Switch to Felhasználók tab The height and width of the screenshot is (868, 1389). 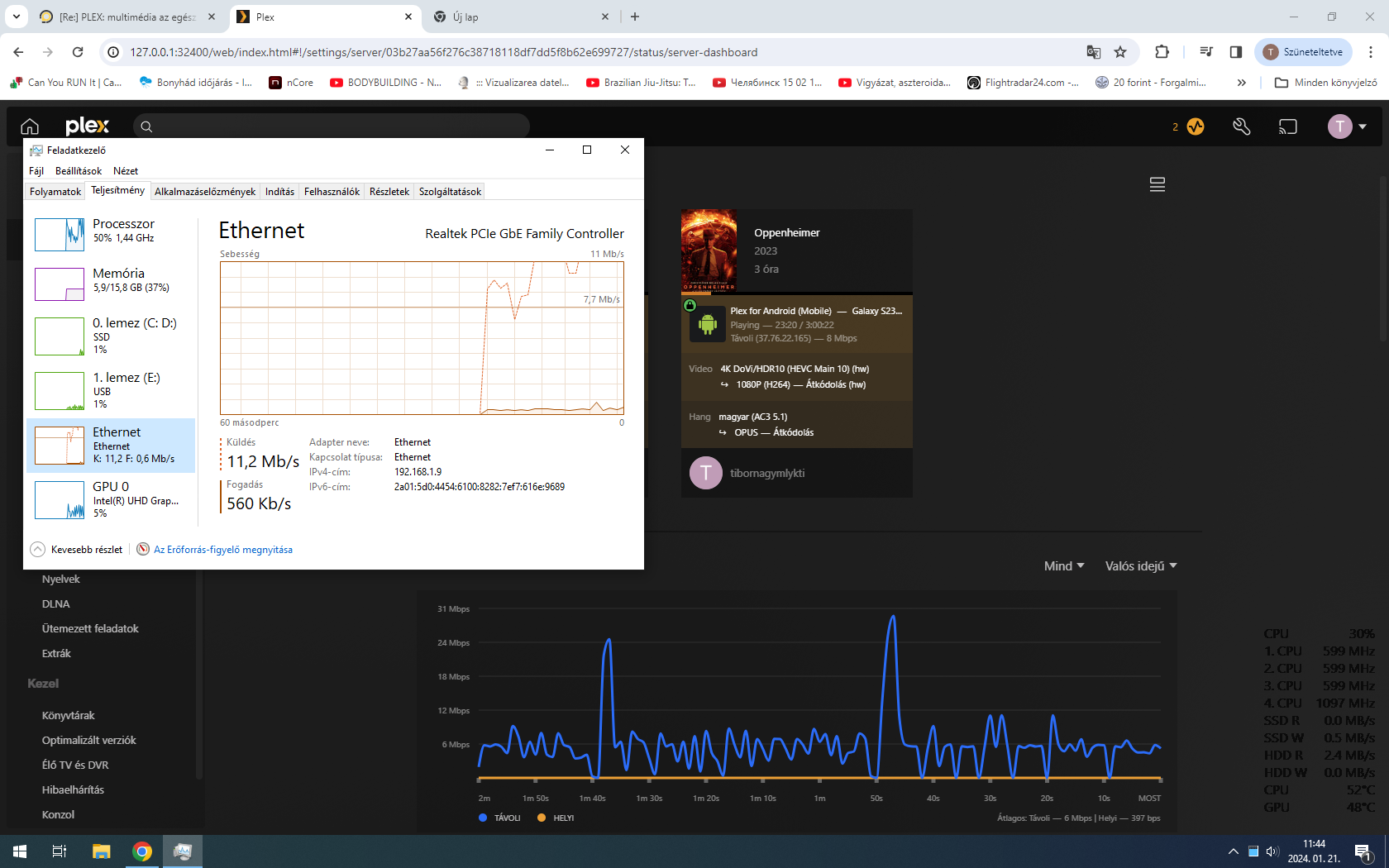(332, 192)
